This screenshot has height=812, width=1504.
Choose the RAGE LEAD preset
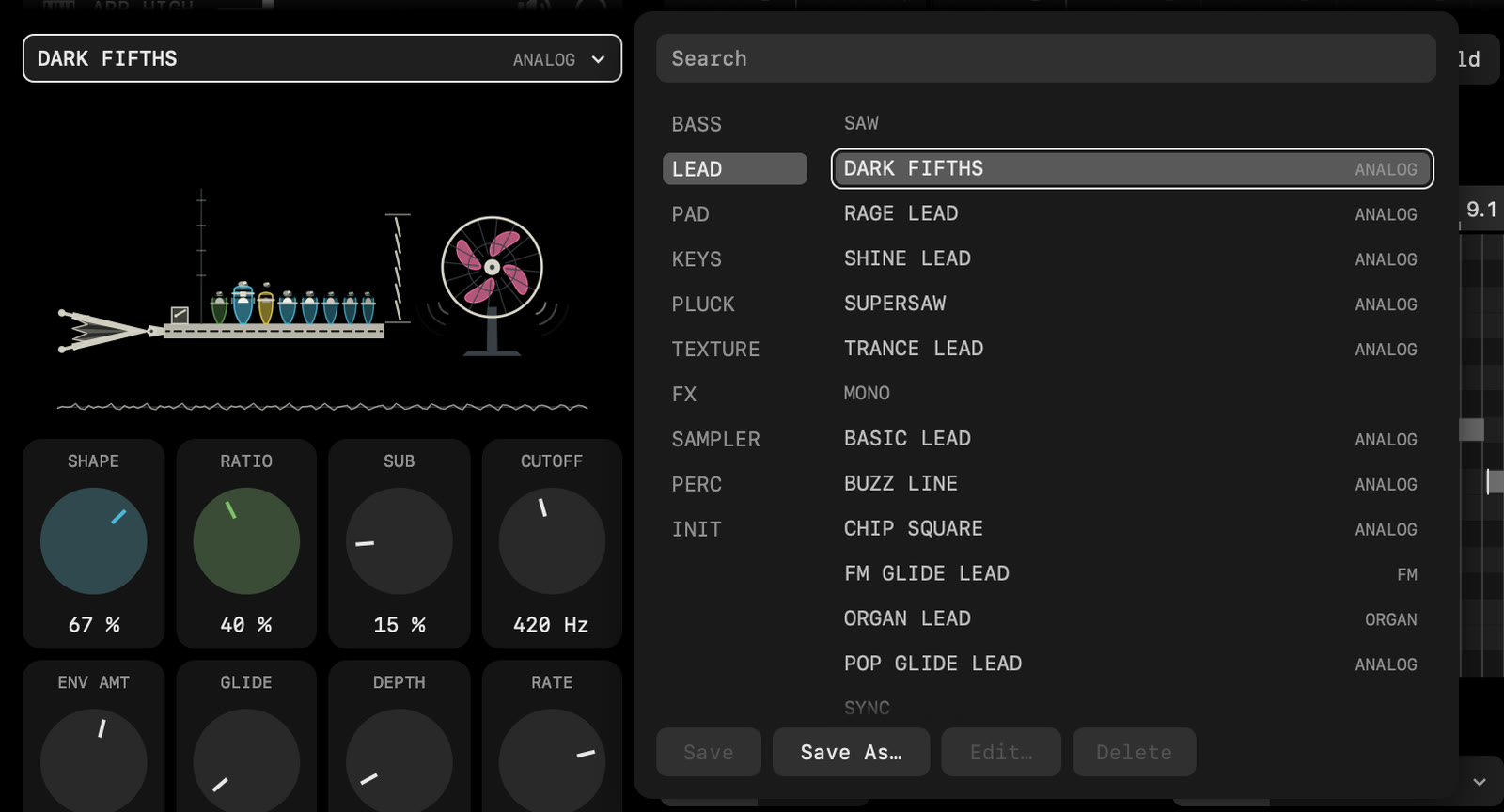tap(1132, 214)
